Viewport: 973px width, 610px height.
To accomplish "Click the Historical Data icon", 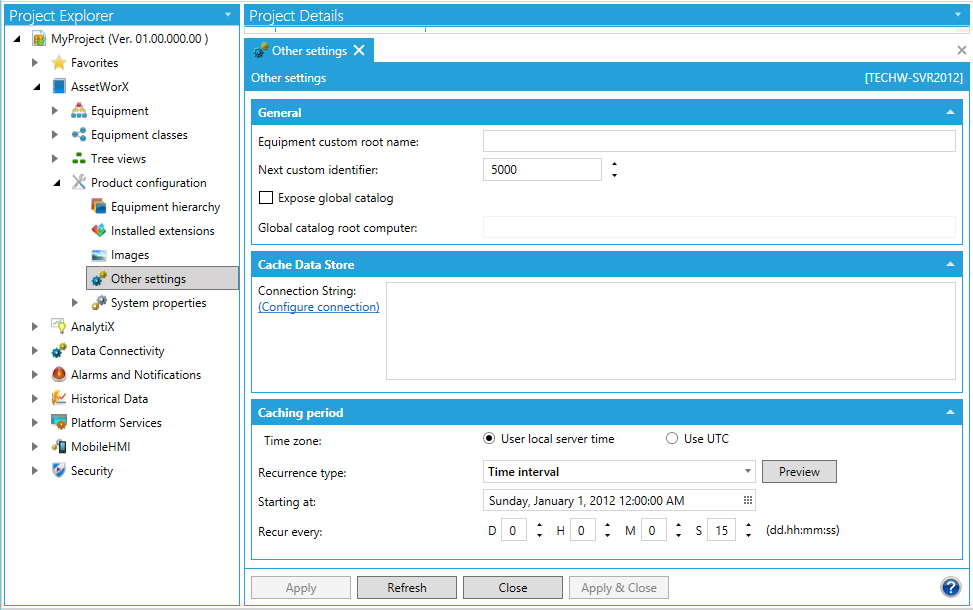I will tap(59, 399).
